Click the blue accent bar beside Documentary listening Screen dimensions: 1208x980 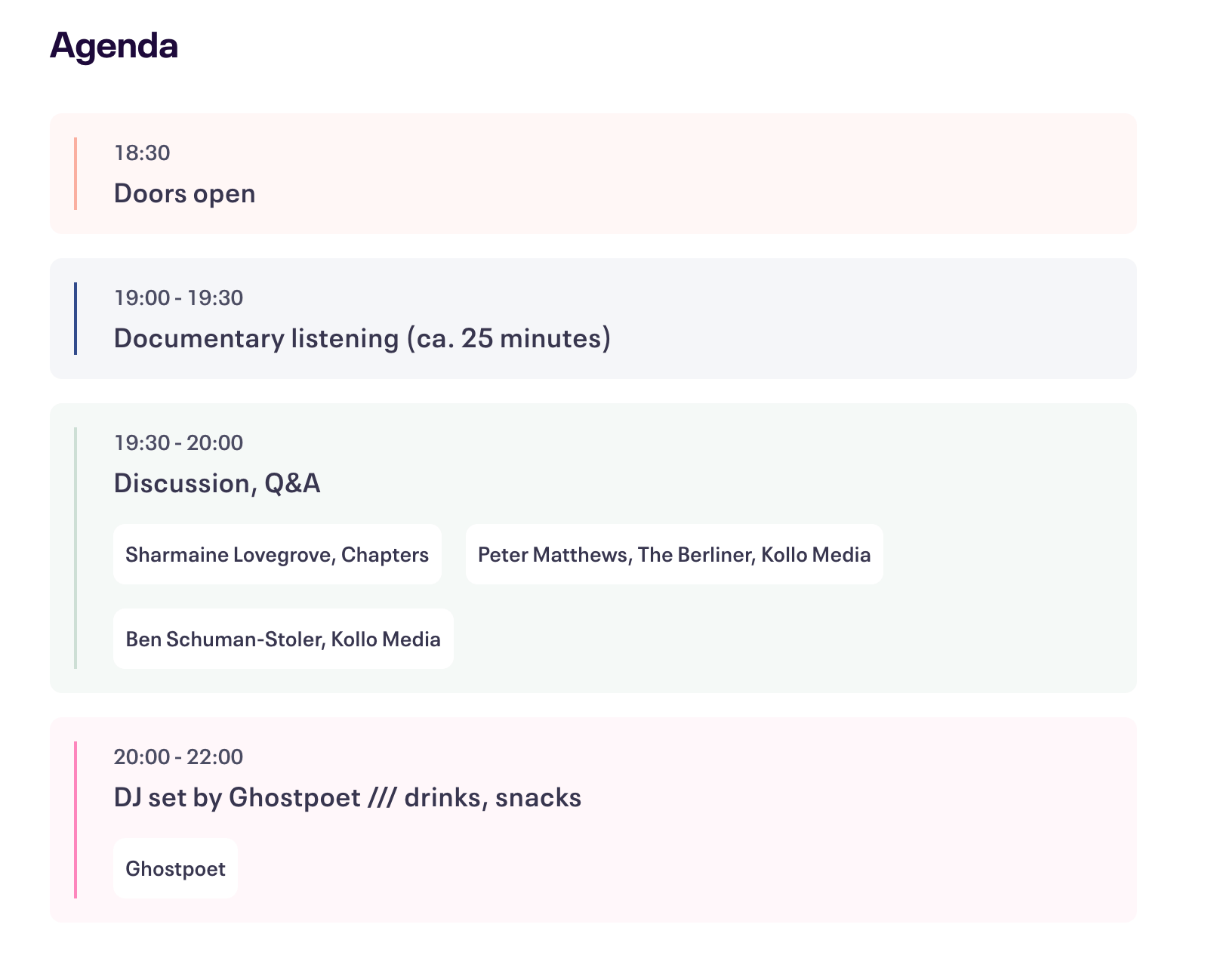click(x=75, y=319)
